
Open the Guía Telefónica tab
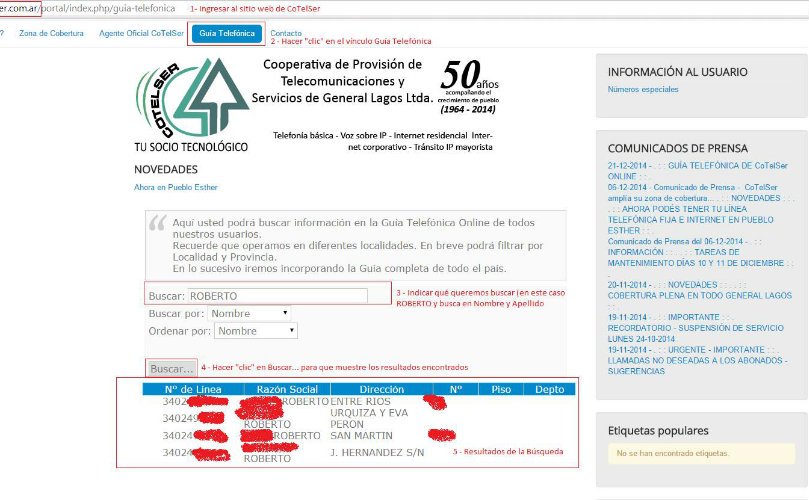click(227, 33)
